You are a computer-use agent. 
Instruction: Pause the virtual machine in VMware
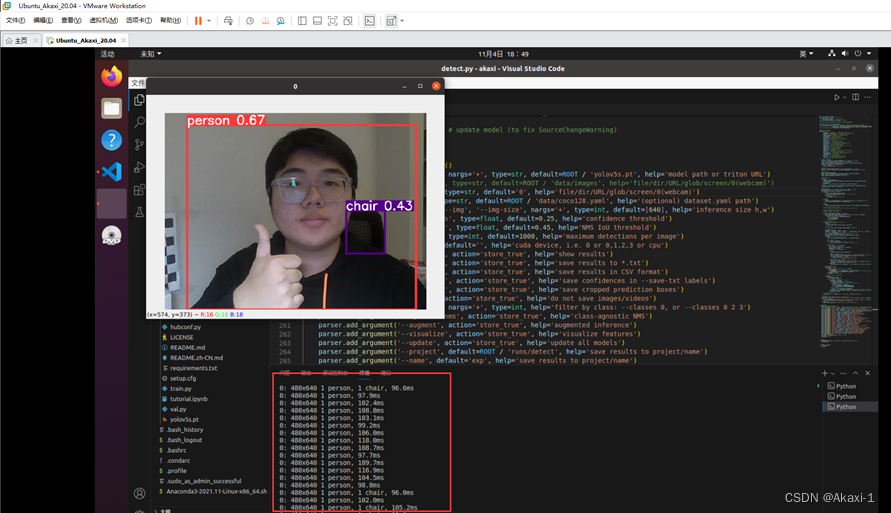point(198,21)
